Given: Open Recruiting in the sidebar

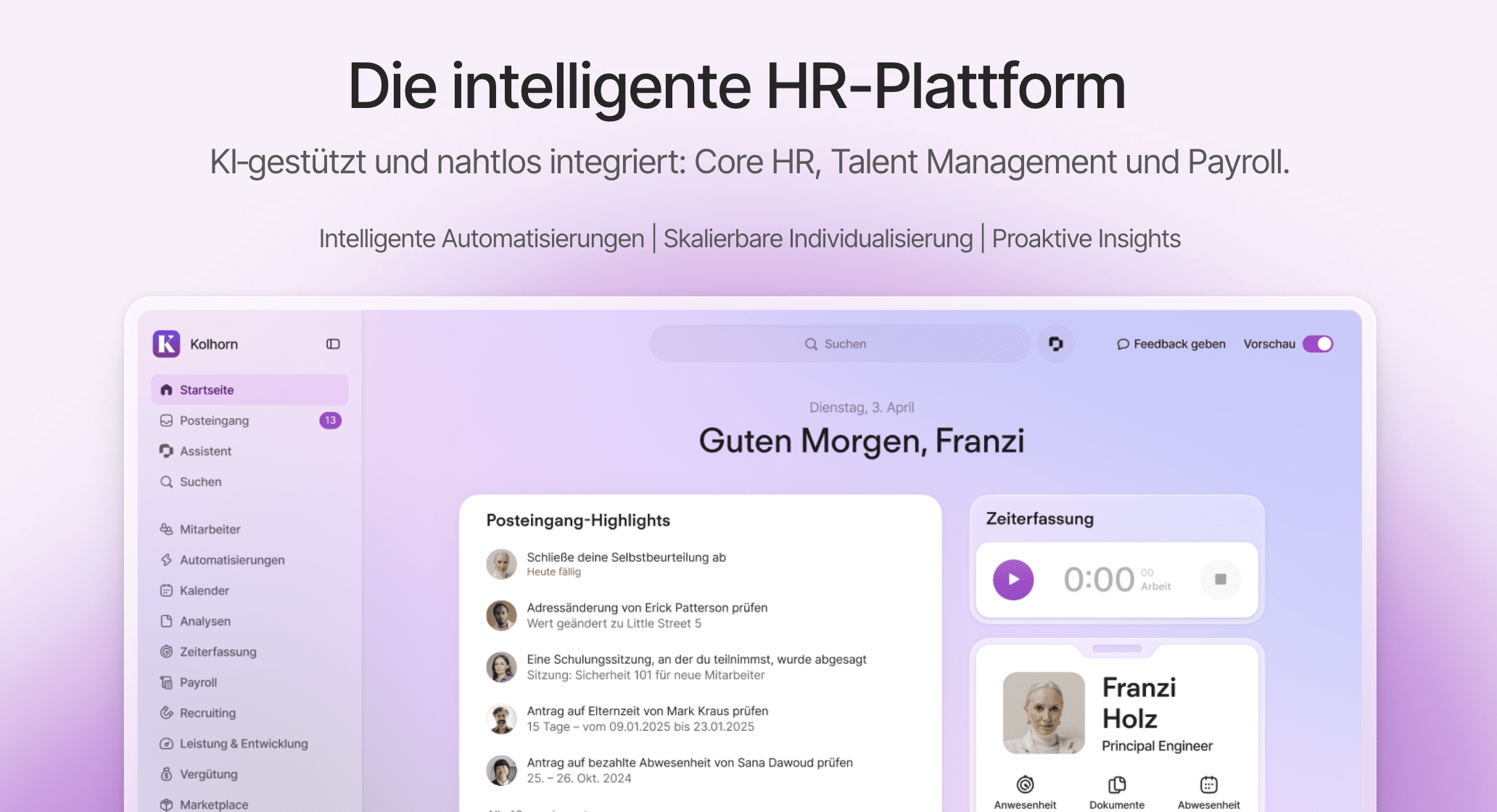Looking at the screenshot, I should pyautogui.click(x=249, y=713).
